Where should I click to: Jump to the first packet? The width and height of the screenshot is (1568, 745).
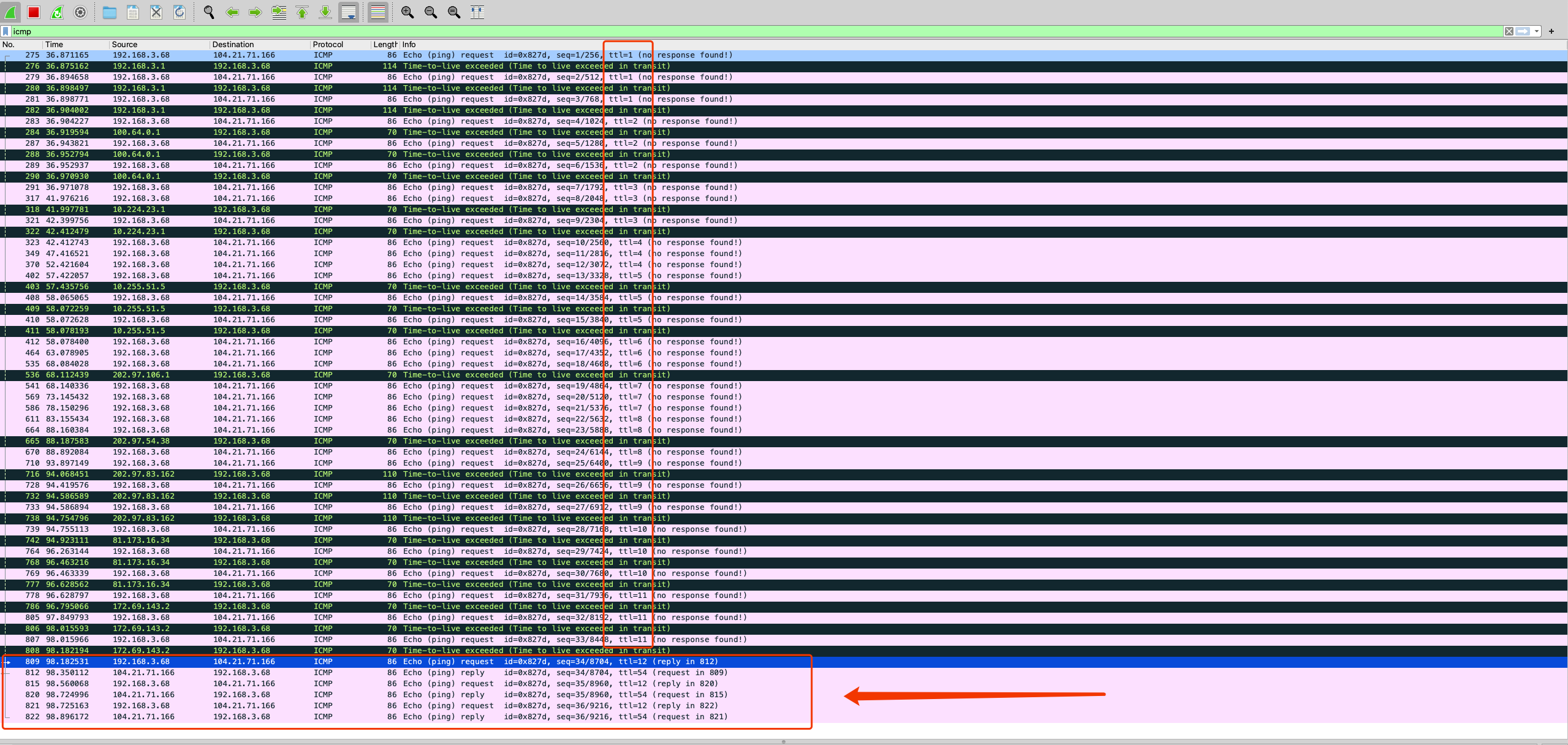[x=302, y=12]
